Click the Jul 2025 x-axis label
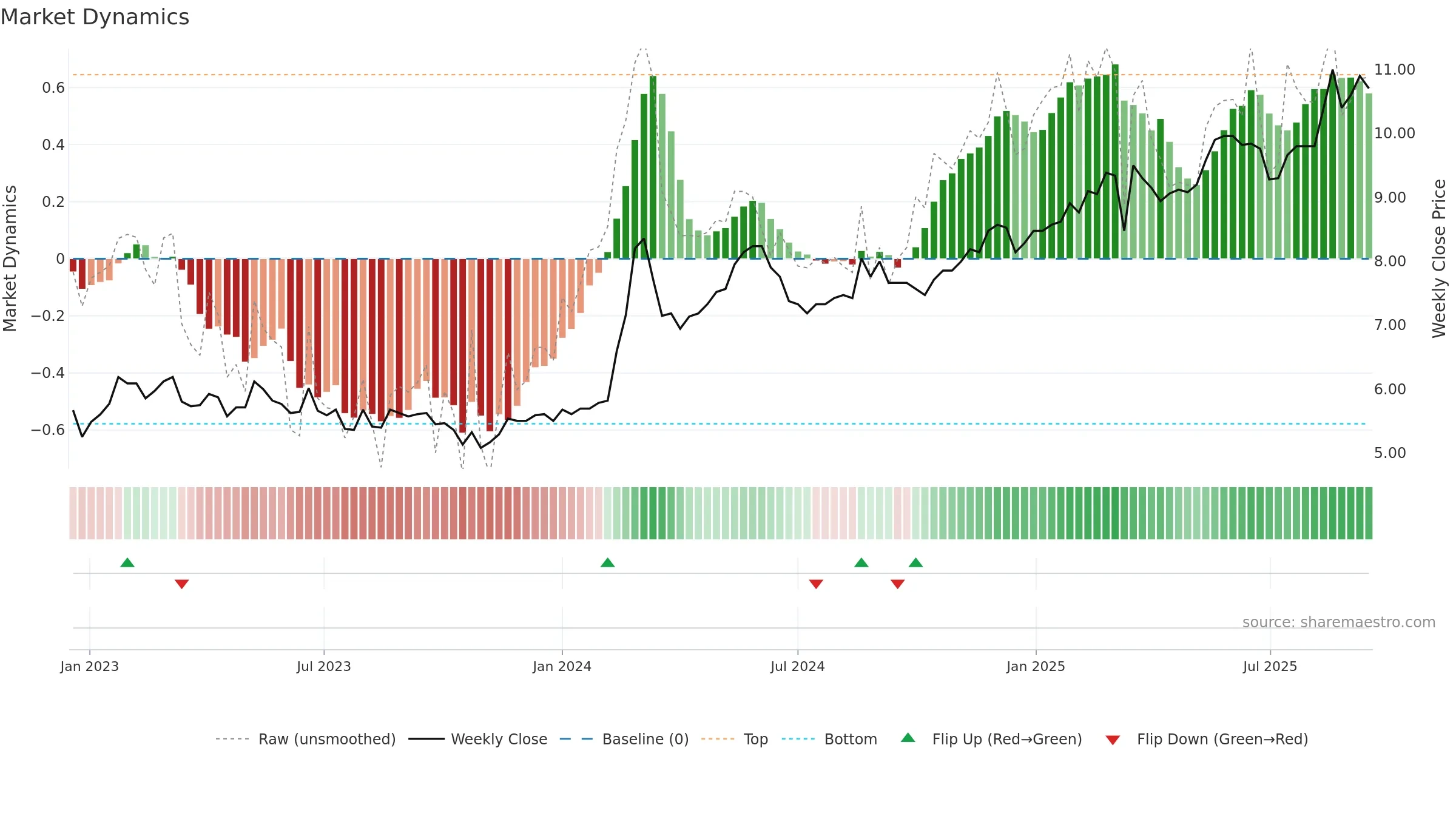The width and height of the screenshot is (1456, 819). pyautogui.click(x=1270, y=667)
